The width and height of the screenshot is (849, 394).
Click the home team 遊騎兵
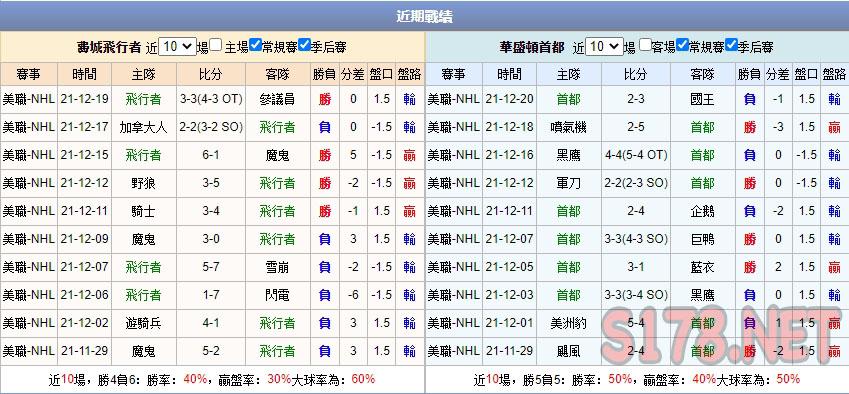coord(143,323)
